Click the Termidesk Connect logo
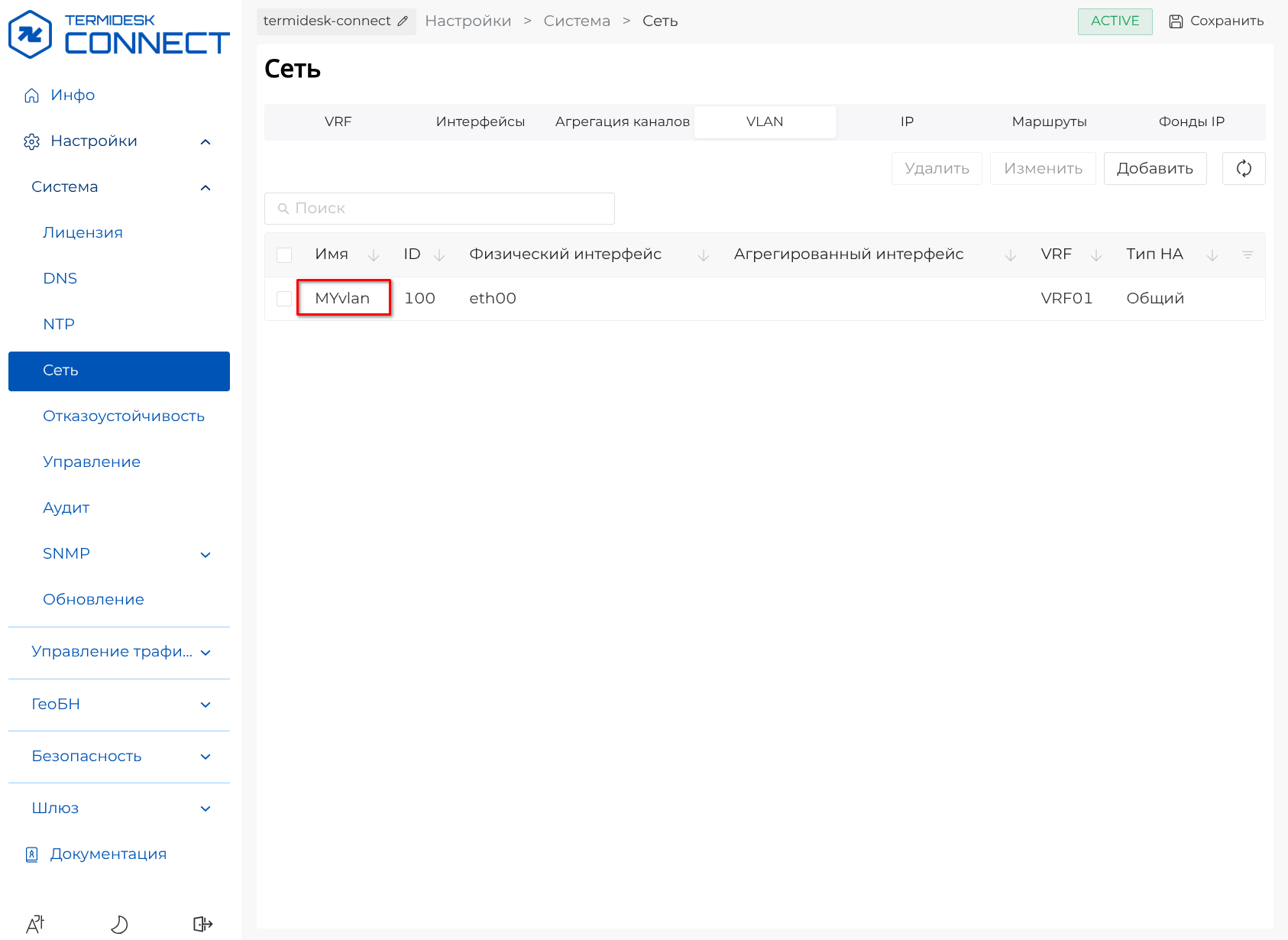 coord(118,34)
